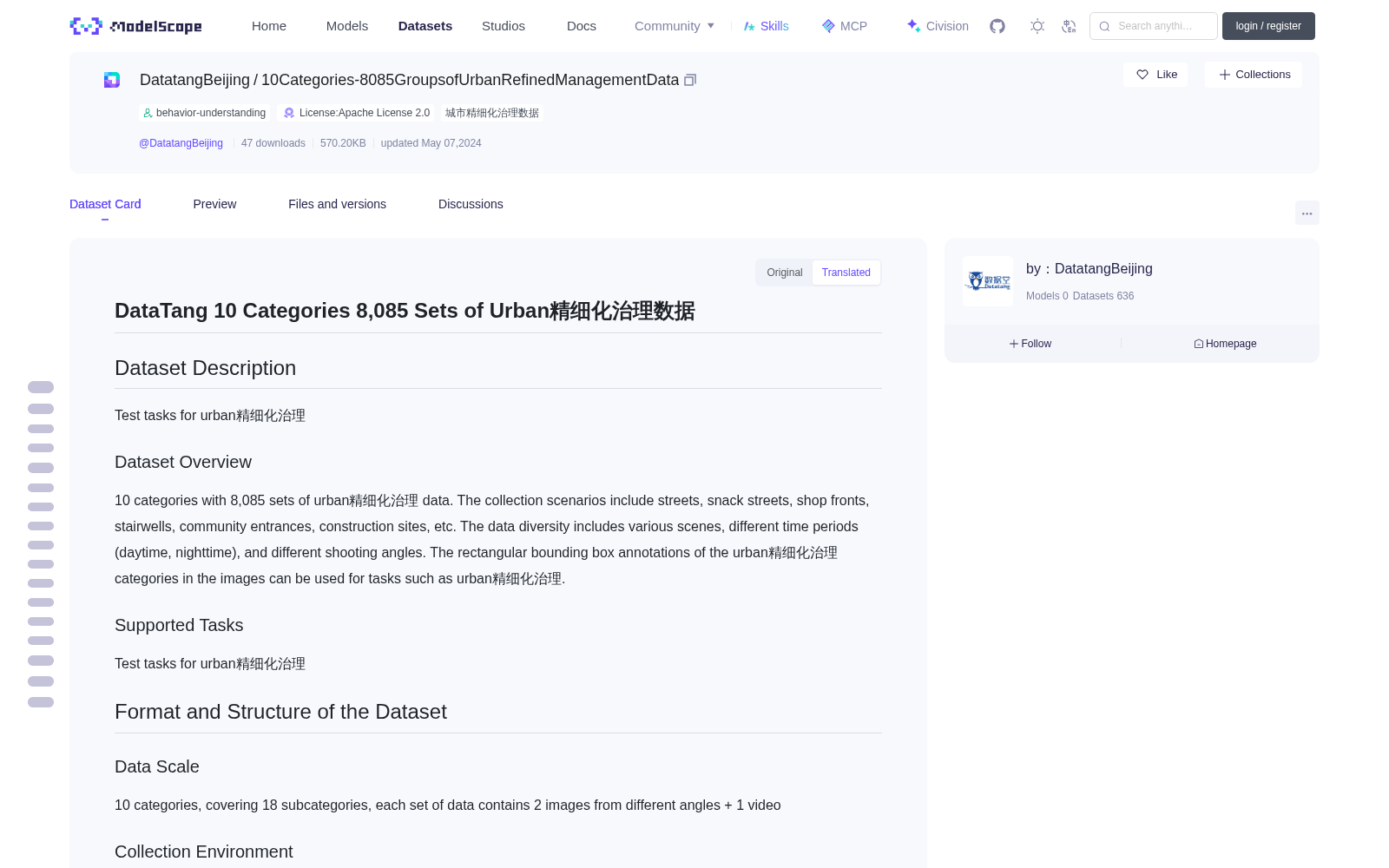Click 'updated May 07,2024' text

coord(431,143)
